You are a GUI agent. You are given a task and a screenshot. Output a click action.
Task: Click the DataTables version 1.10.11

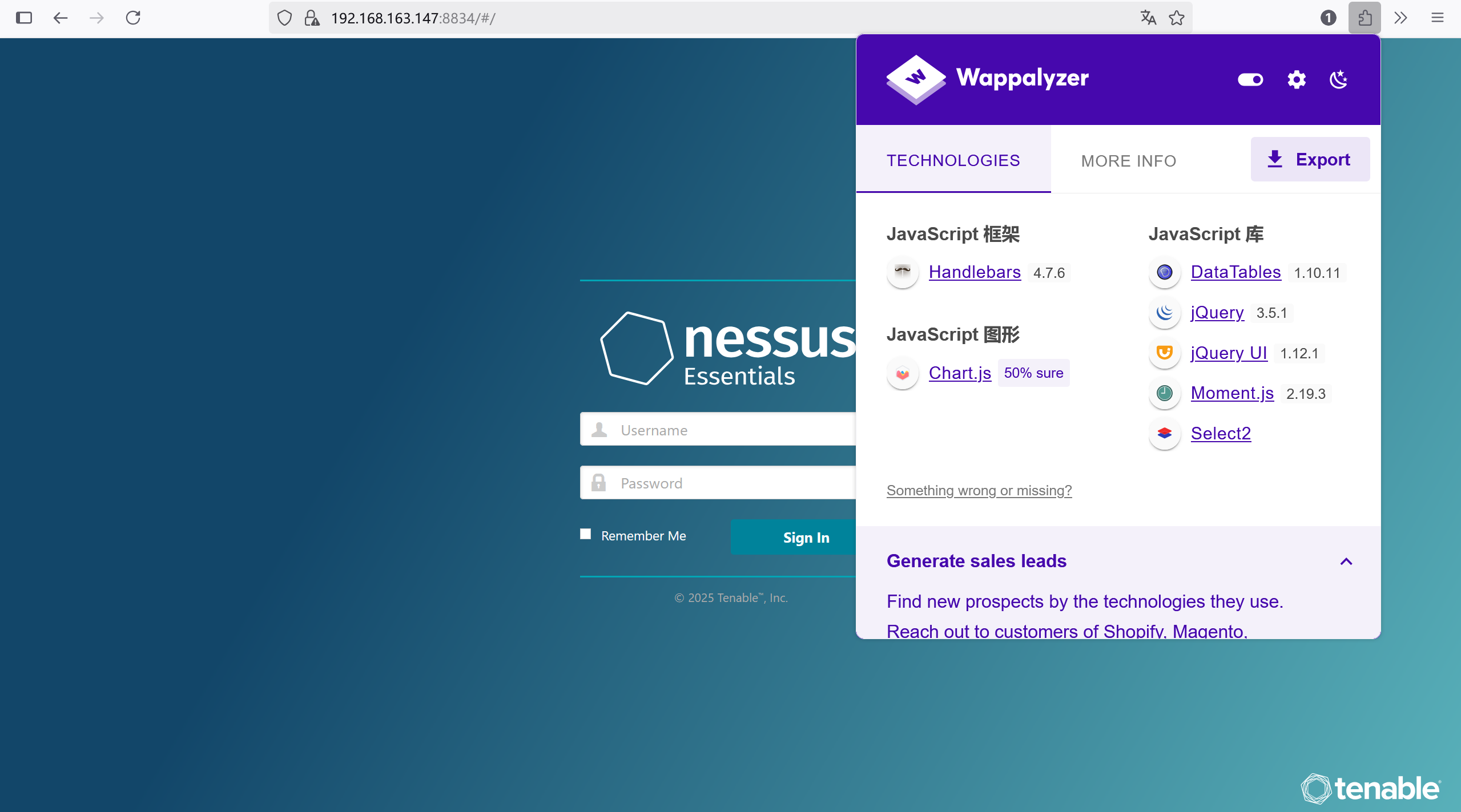pos(1317,273)
